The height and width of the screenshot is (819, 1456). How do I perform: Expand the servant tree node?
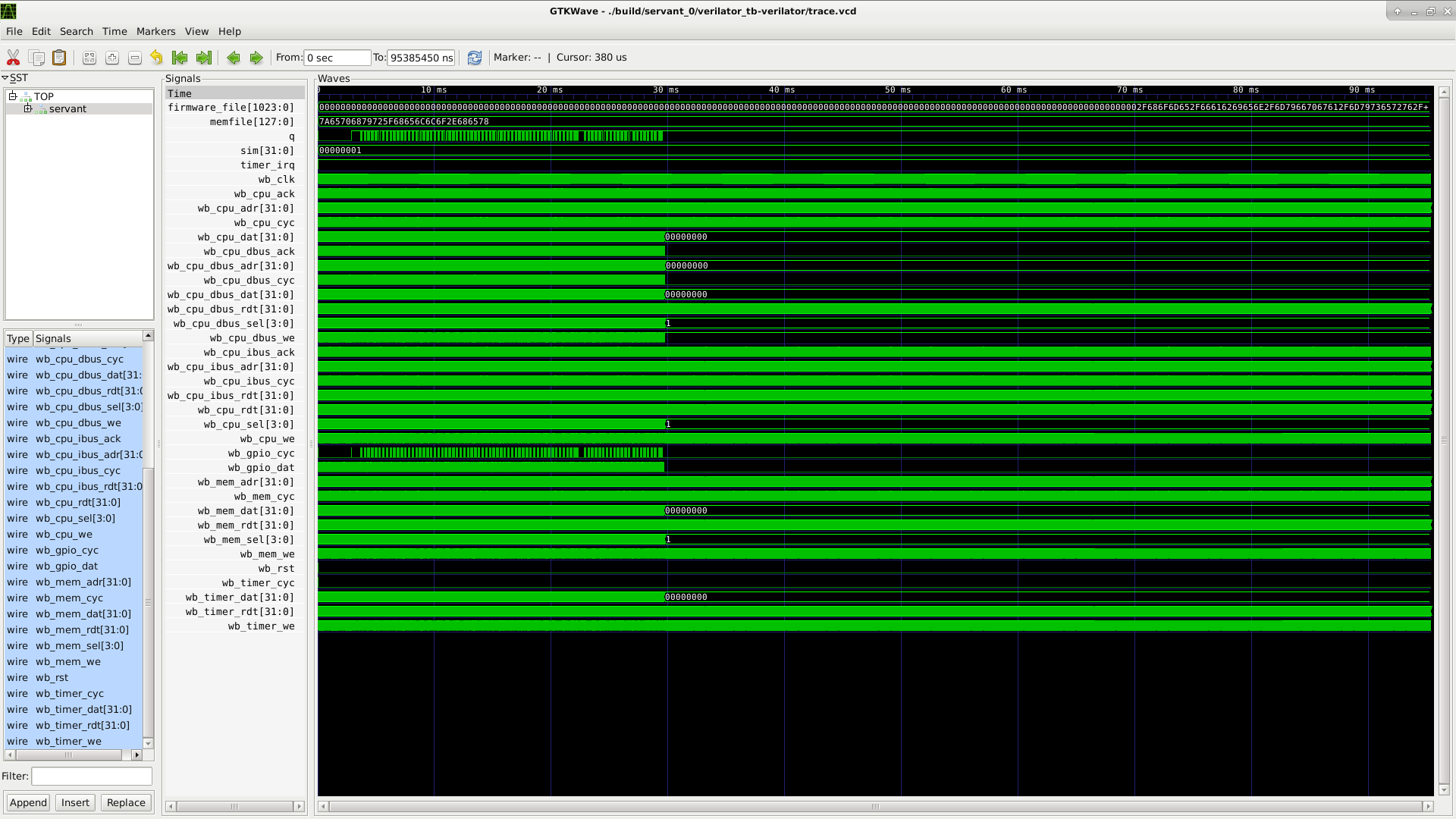(28, 108)
